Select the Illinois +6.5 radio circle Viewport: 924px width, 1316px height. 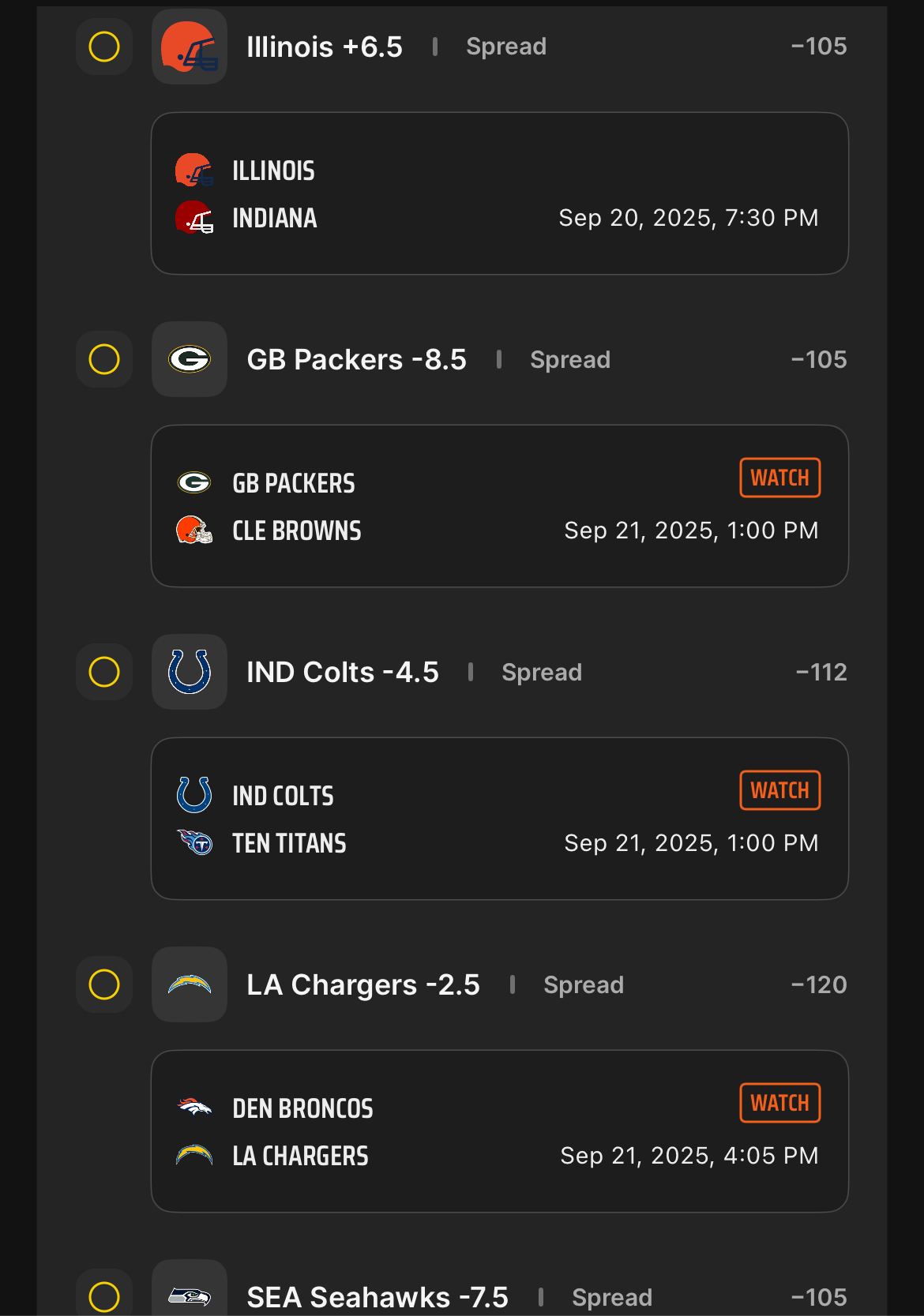[104, 47]
